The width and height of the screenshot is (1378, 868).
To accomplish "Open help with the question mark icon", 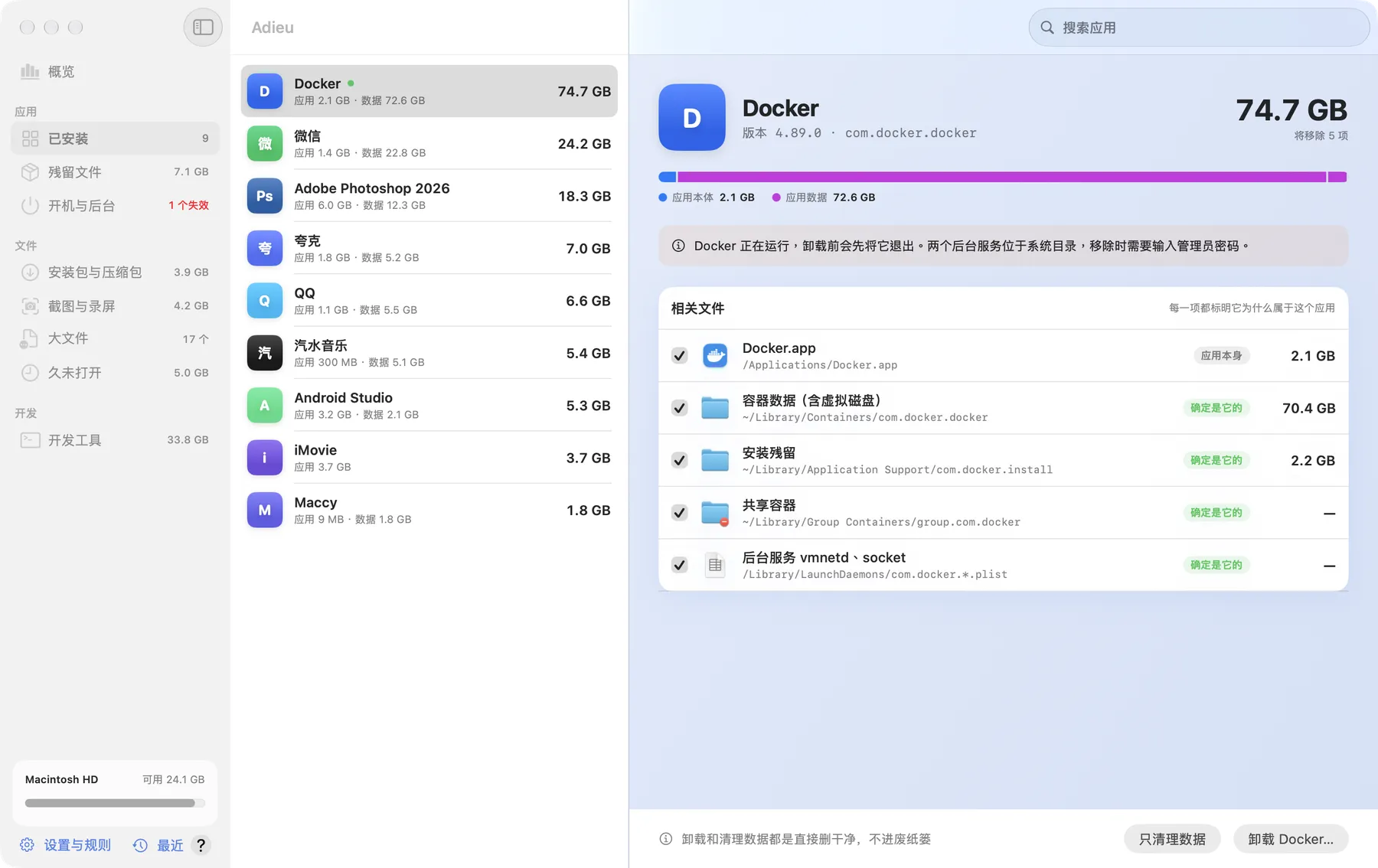I will (x=201, y=845).
